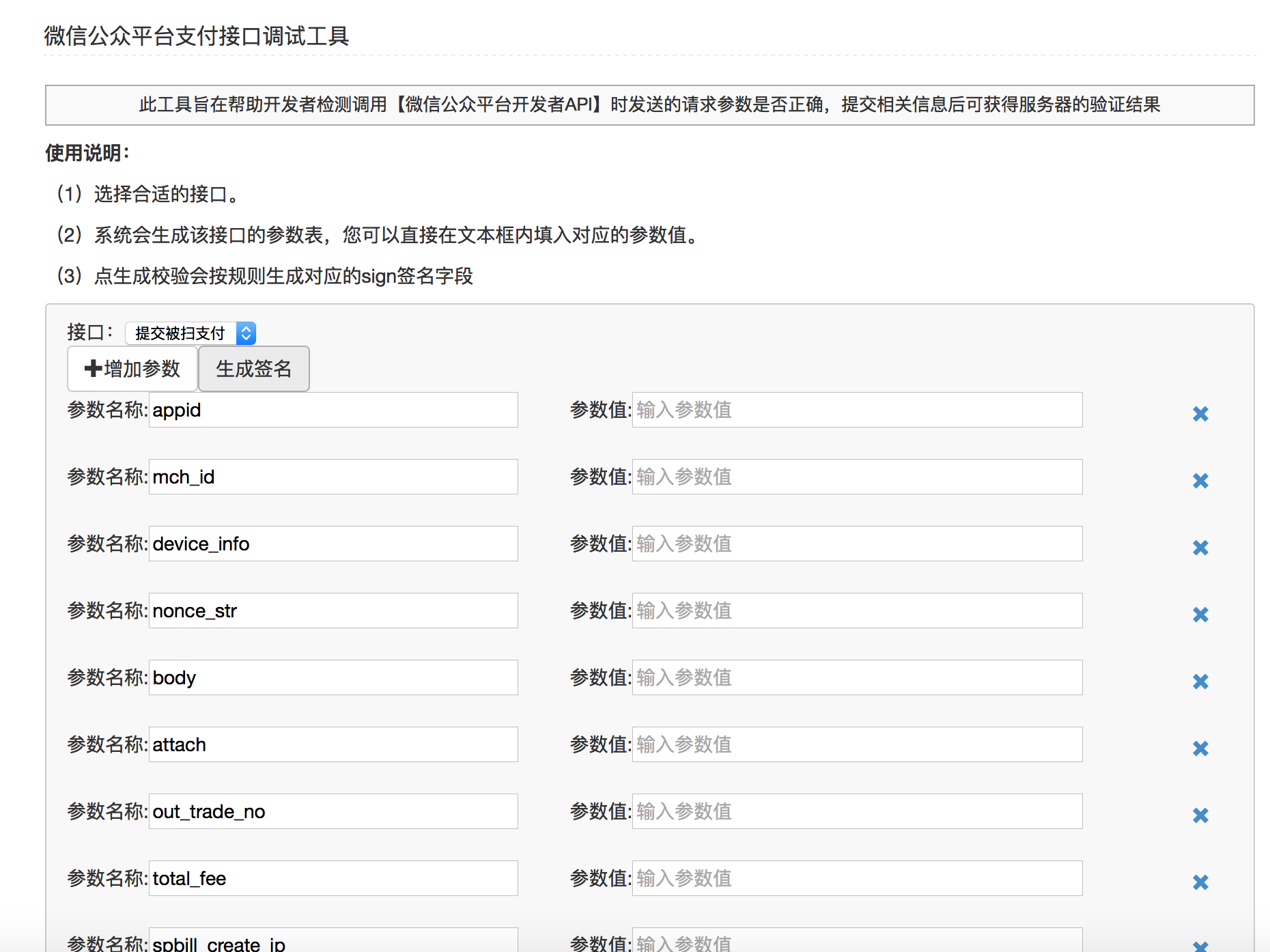Click the 使用说明 heading
Viewport: 1270px width, 952px height.
(x=87, y=153)
